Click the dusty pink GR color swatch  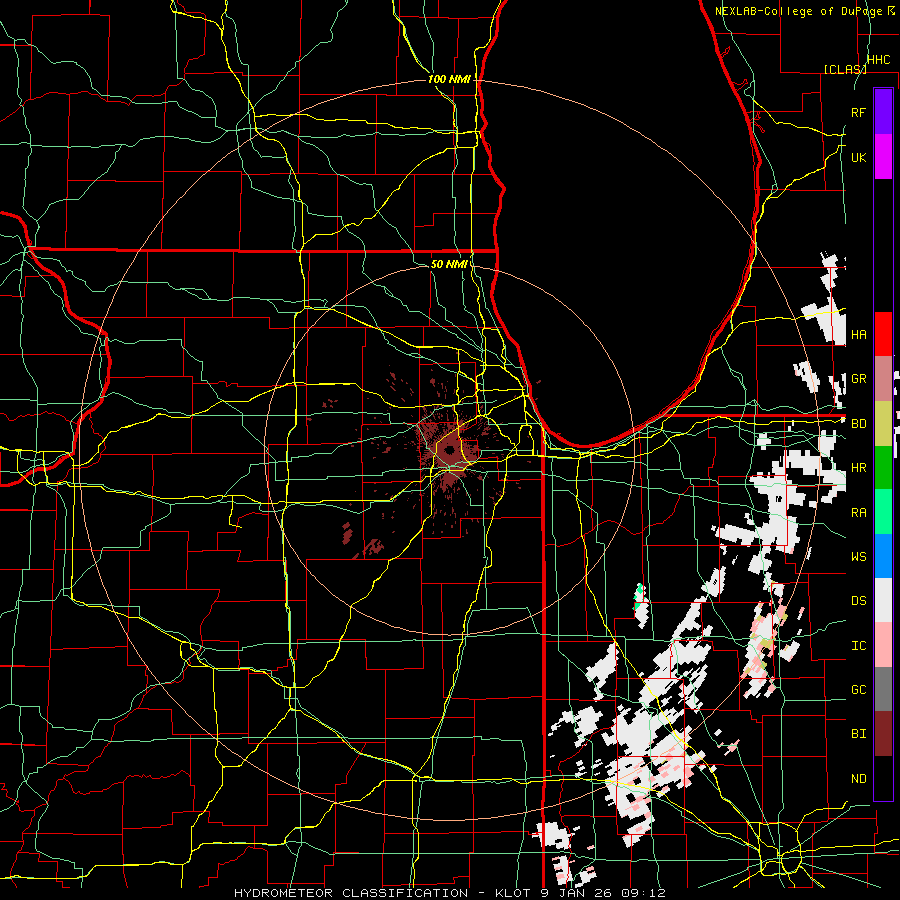tap(883, 379)
